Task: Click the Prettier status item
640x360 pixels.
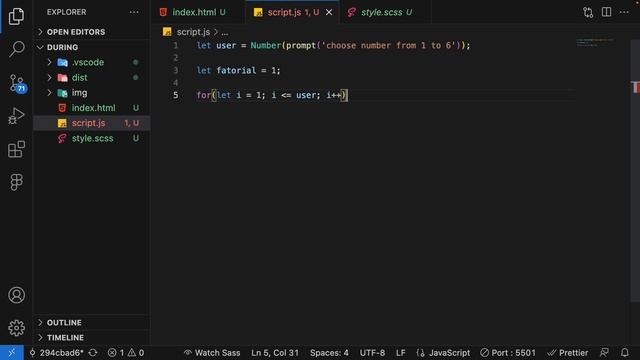Action: pos(568,353)
